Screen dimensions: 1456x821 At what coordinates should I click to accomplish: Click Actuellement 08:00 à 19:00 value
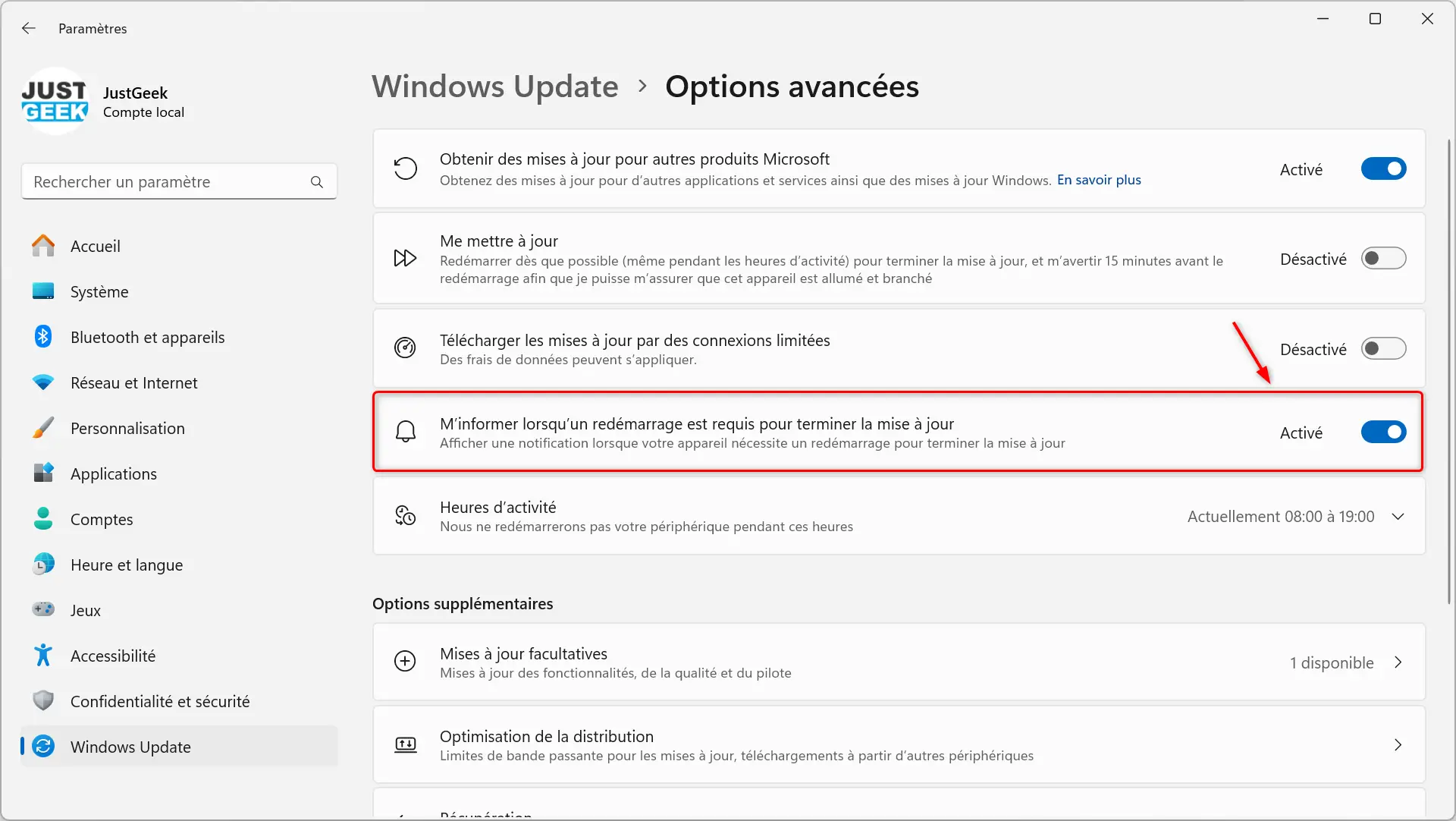(1280, 516)
